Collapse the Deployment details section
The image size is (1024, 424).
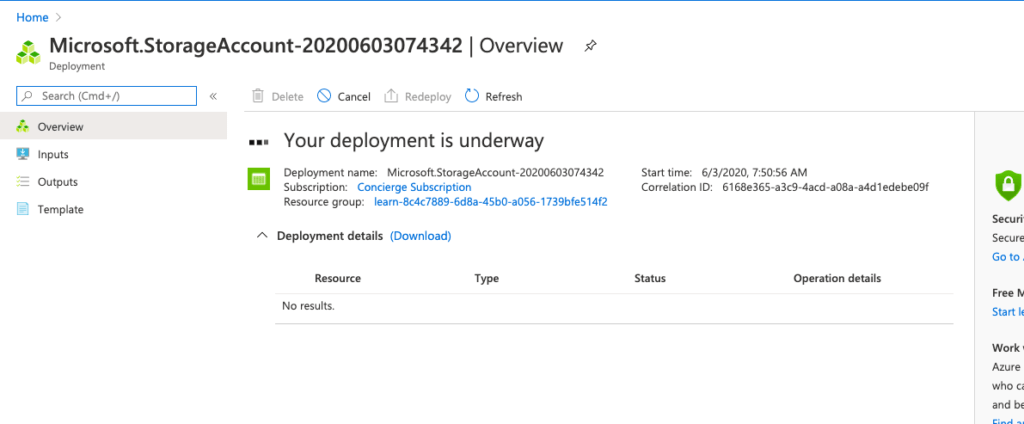click(263, 236)
